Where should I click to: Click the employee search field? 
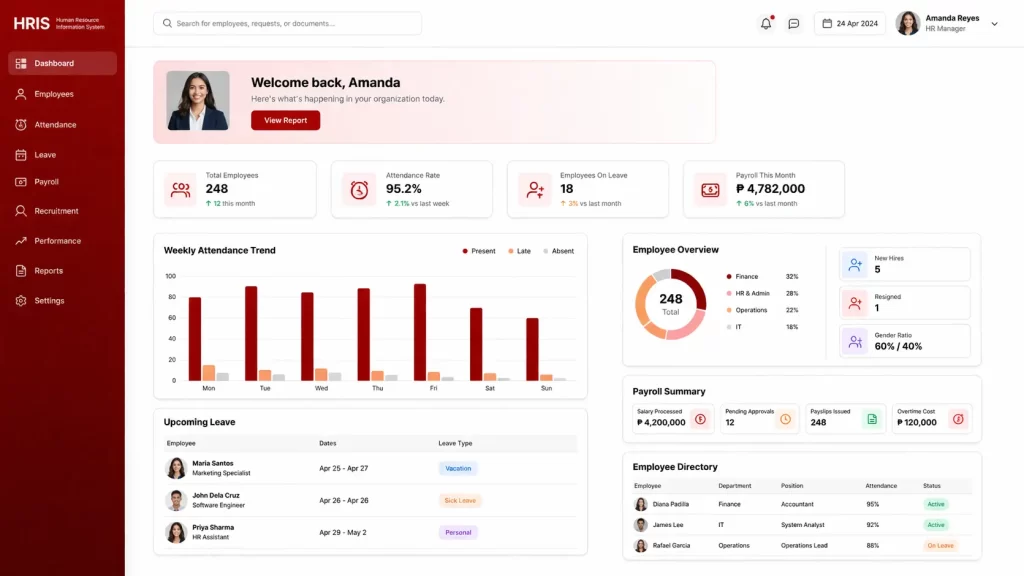286,22
